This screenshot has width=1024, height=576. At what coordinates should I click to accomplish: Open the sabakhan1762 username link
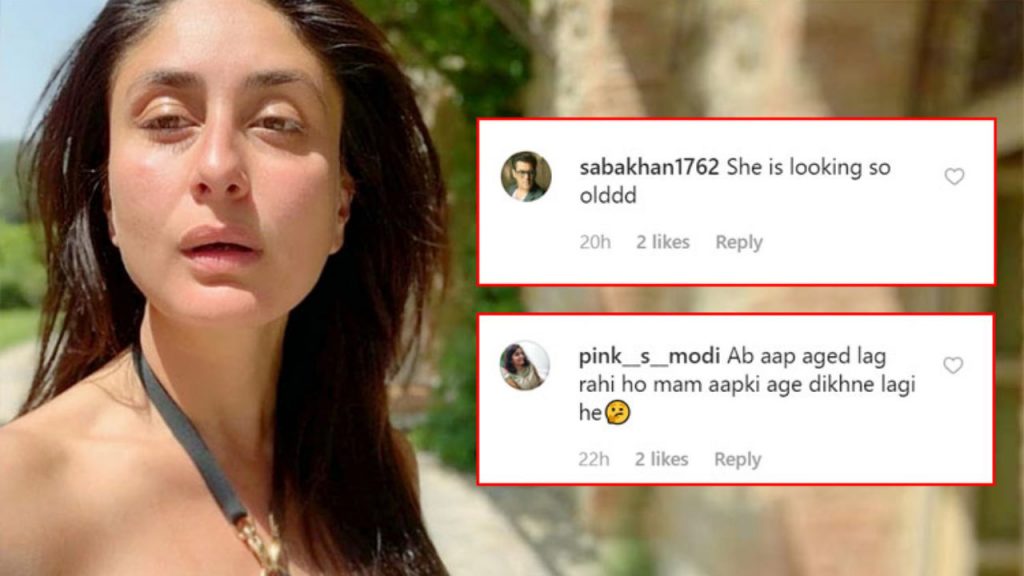[x=648, y=167]
